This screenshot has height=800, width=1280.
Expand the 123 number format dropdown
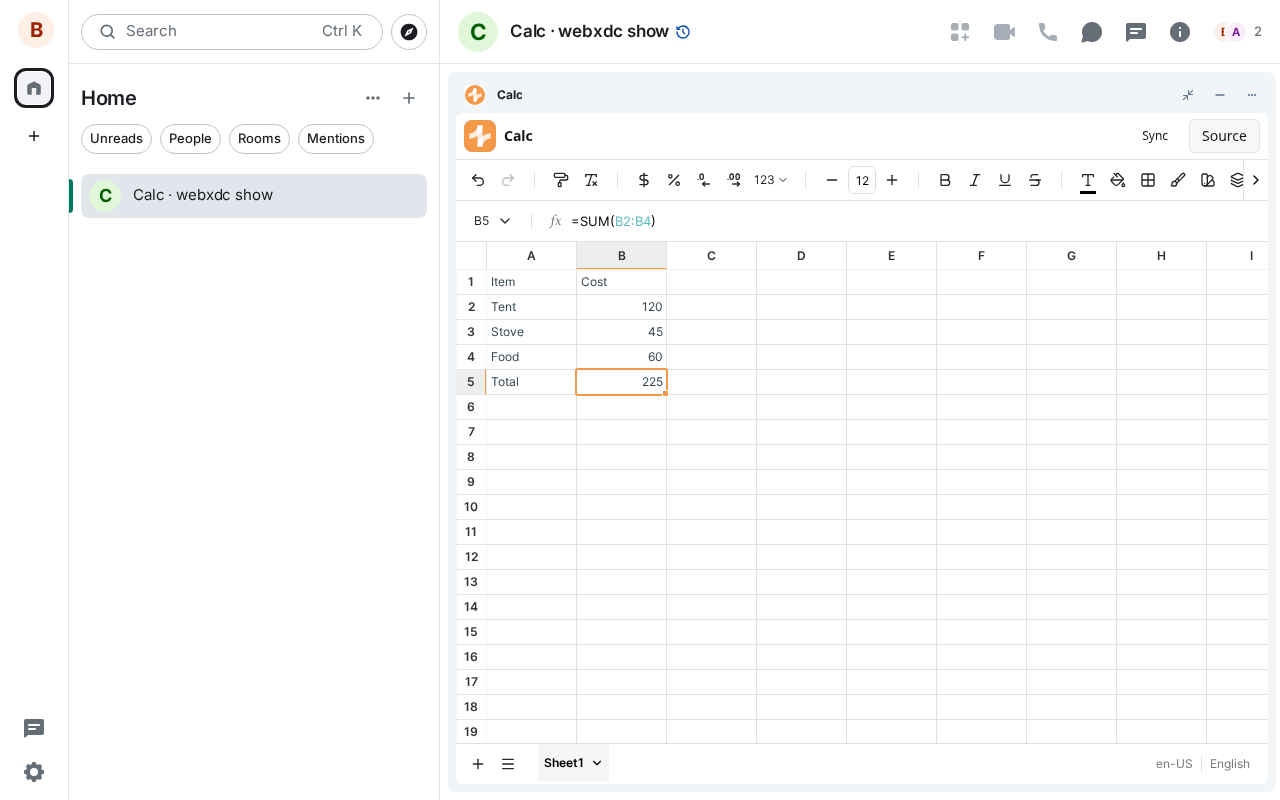(771, 180)
